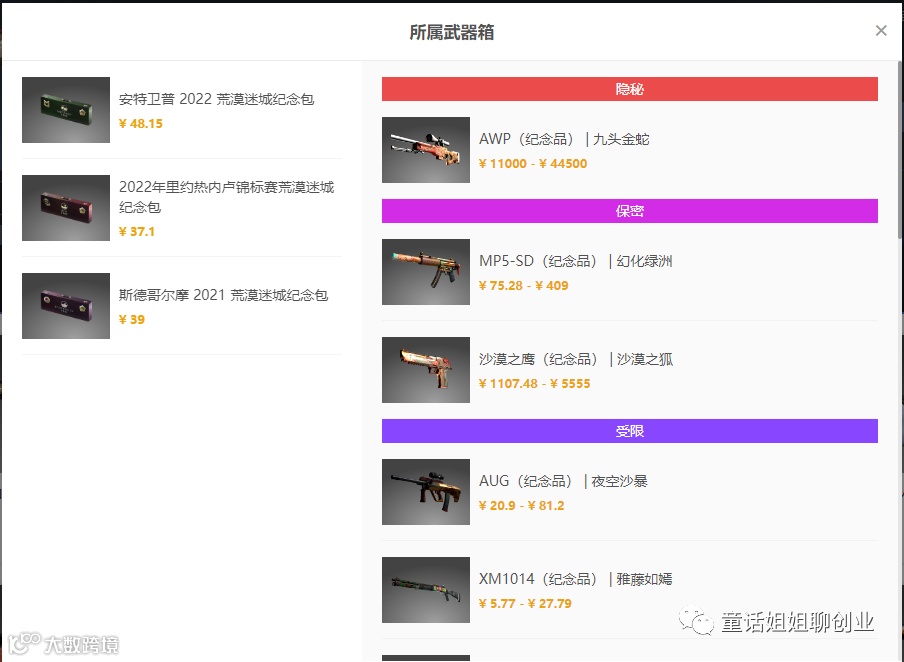904x662 pixels.
Task: Click price ¥ 39
Action: [131, 319]
